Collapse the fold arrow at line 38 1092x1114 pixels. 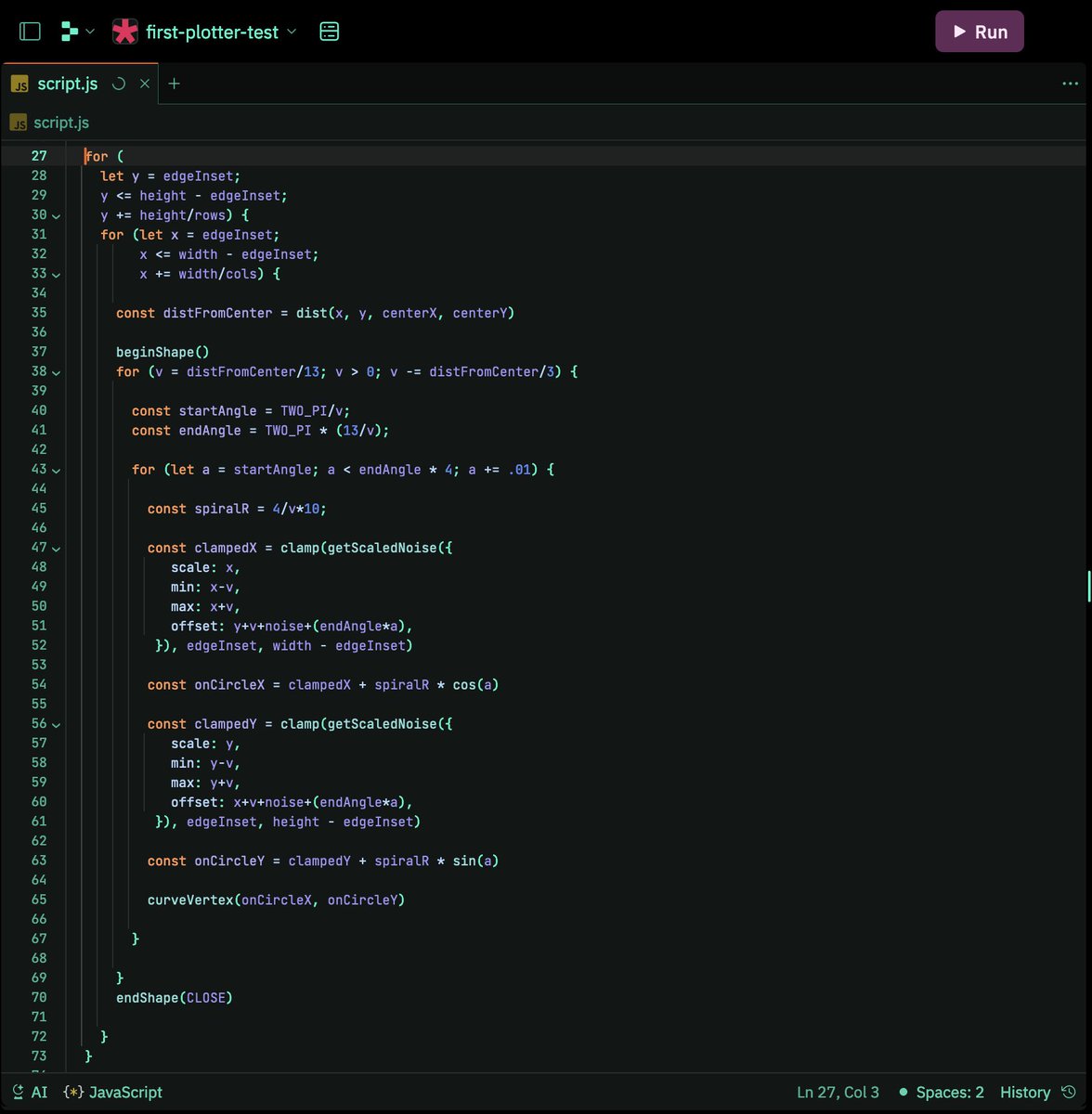pyautogui.click(x=57, y=372)
